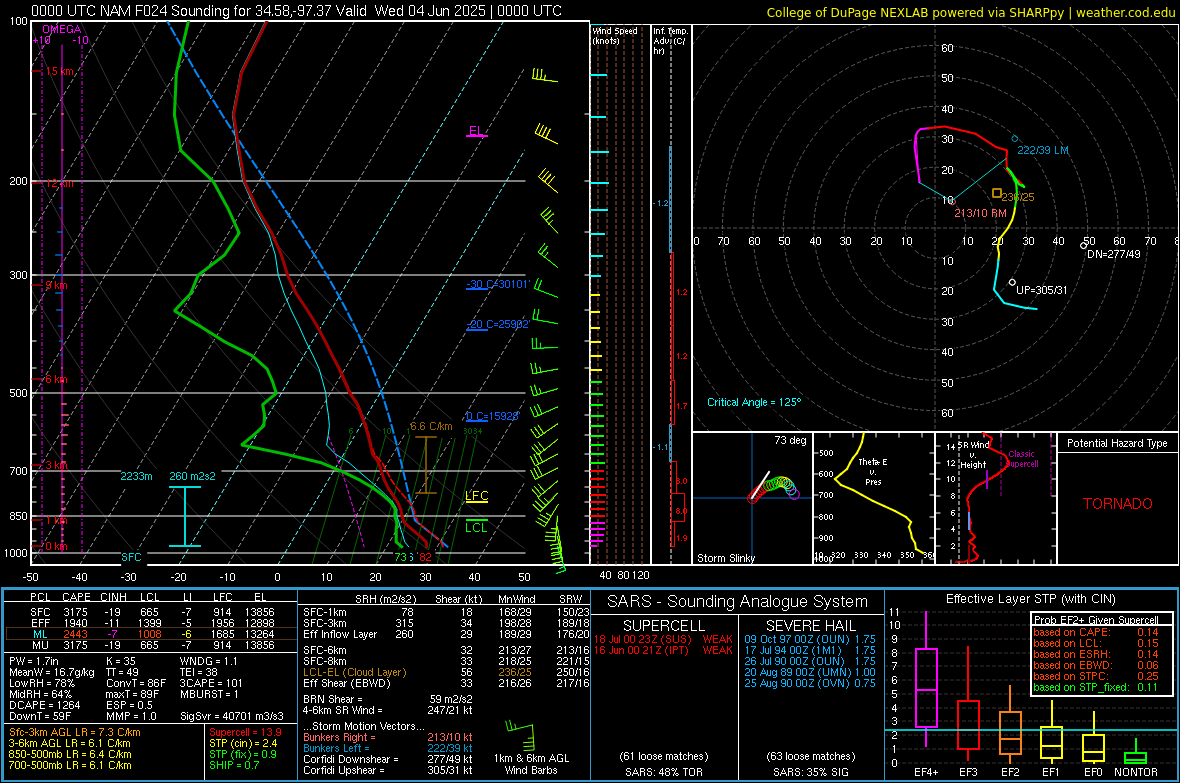1180x783 pixels.
Task: Click the magenta EF4+ box plot
Action: click(926, 688)
